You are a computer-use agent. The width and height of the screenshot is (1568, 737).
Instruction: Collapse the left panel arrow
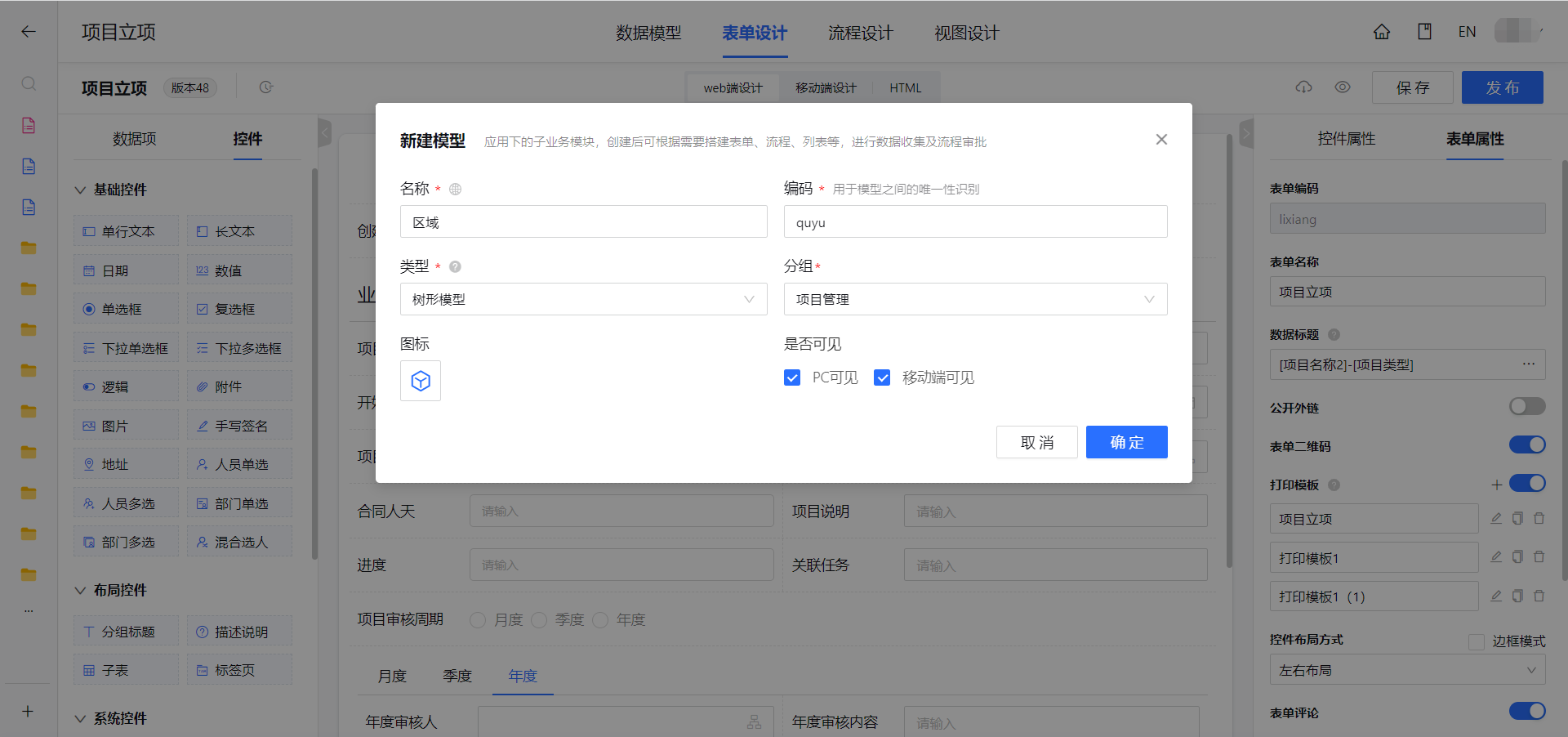(324, 132)
